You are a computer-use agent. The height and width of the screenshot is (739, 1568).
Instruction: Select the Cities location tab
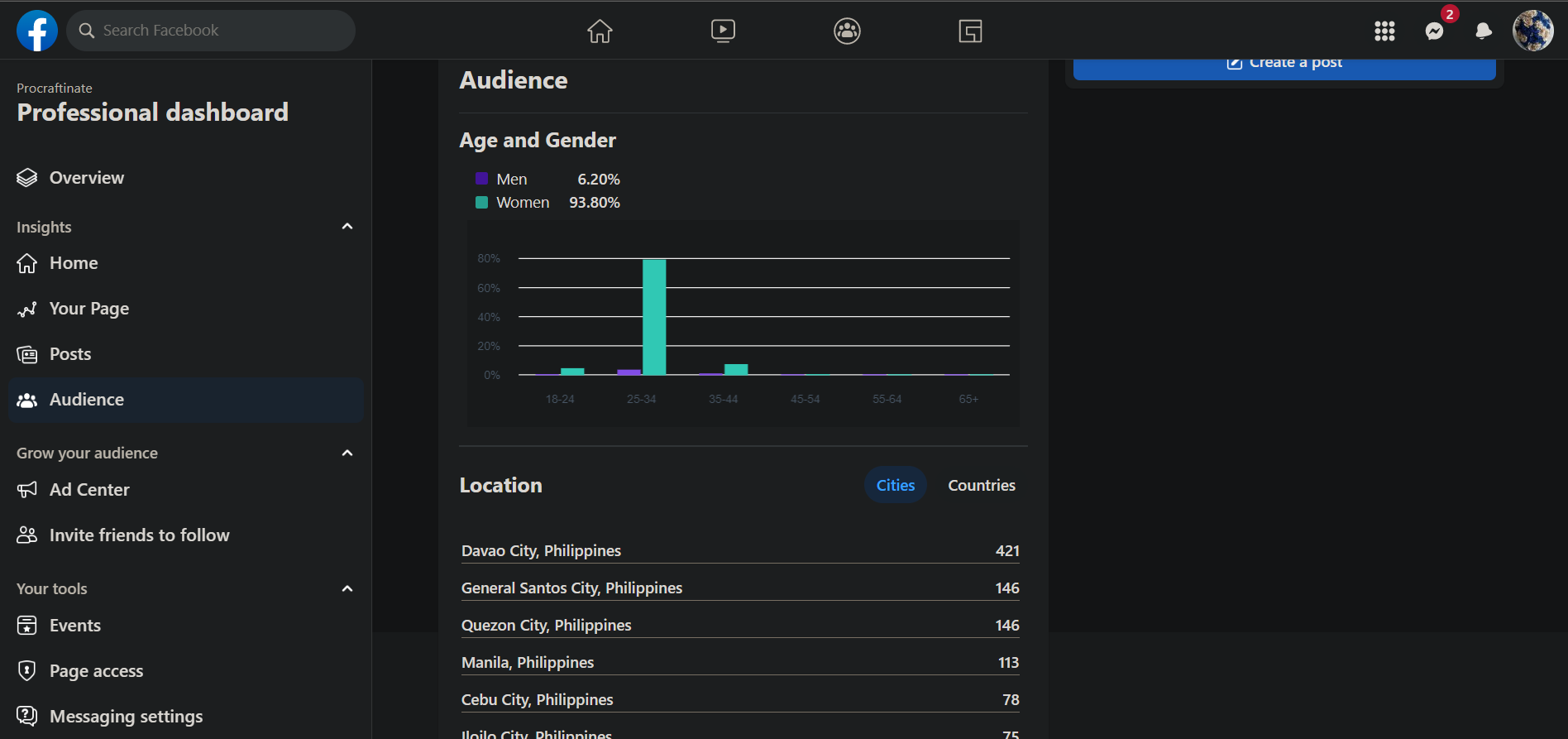point(895,486)
